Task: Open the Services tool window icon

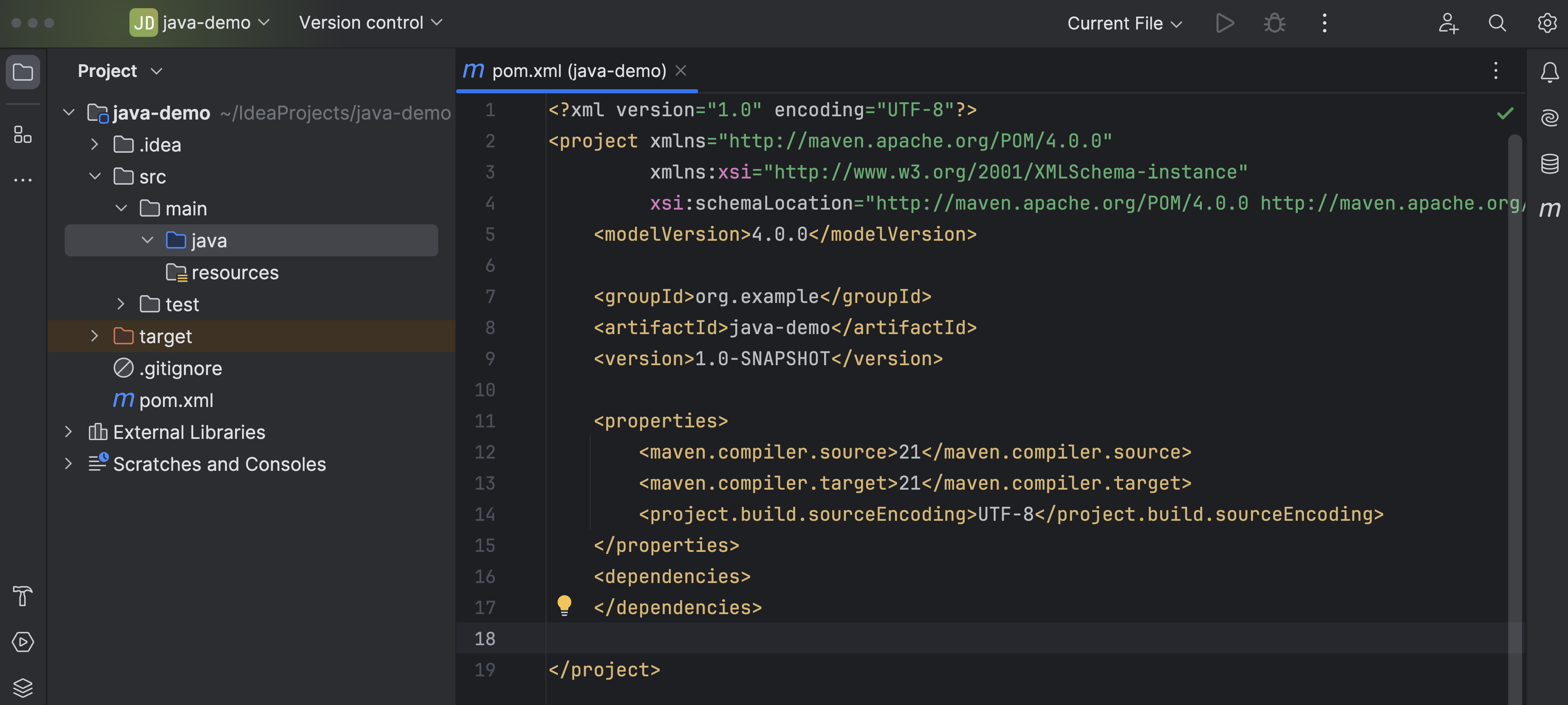Action: (x=23, y=642)
